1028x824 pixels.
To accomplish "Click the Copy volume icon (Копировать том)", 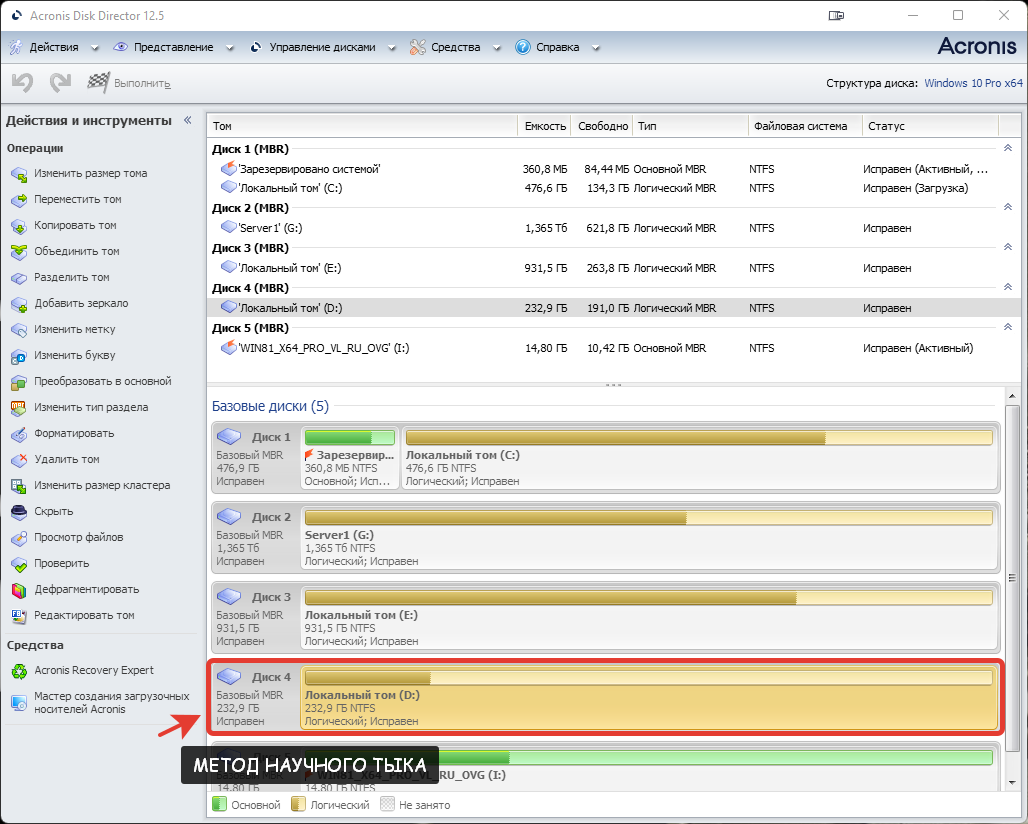I will pyautogui.click(x=19, y=226).
